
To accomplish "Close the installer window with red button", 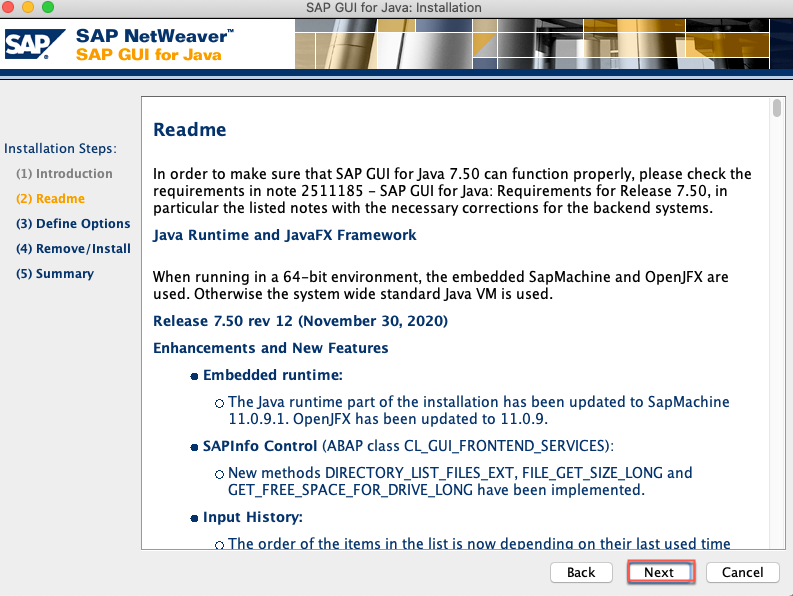I will pos(8,7).
